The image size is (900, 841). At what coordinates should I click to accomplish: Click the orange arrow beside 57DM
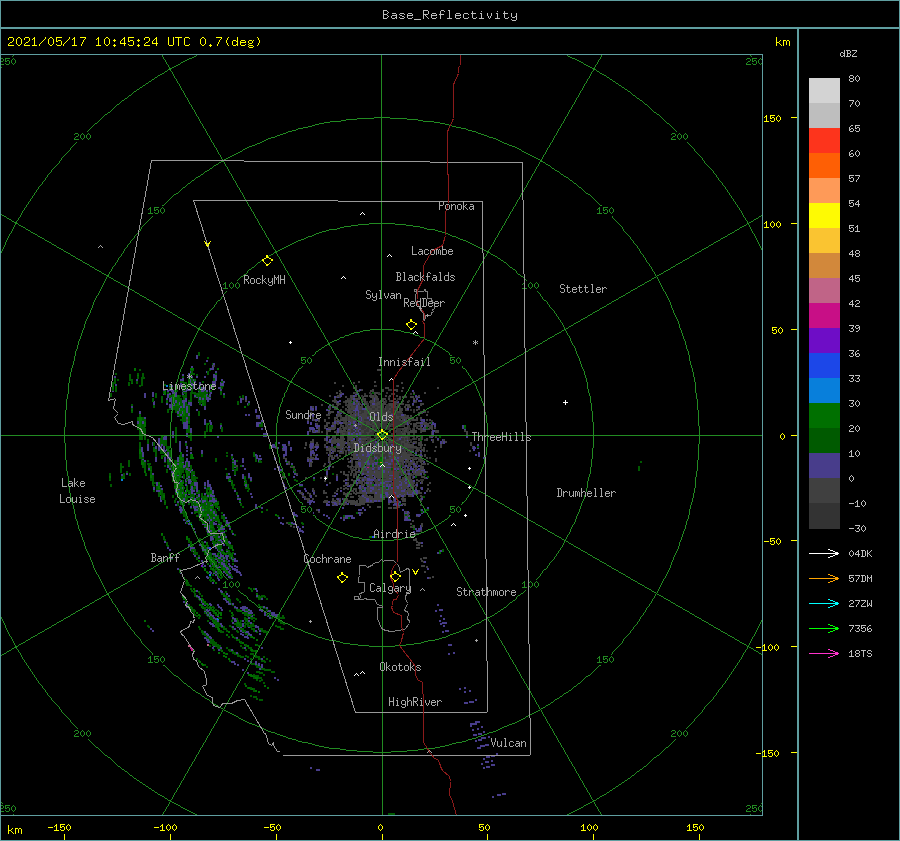click(824, 579)
